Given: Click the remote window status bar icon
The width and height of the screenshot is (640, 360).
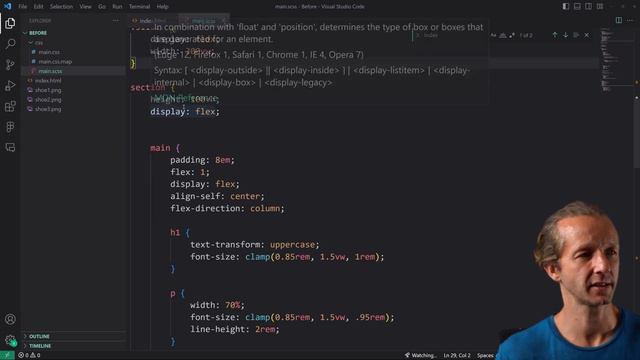Looking at the screenshot, I should point(7,355).
